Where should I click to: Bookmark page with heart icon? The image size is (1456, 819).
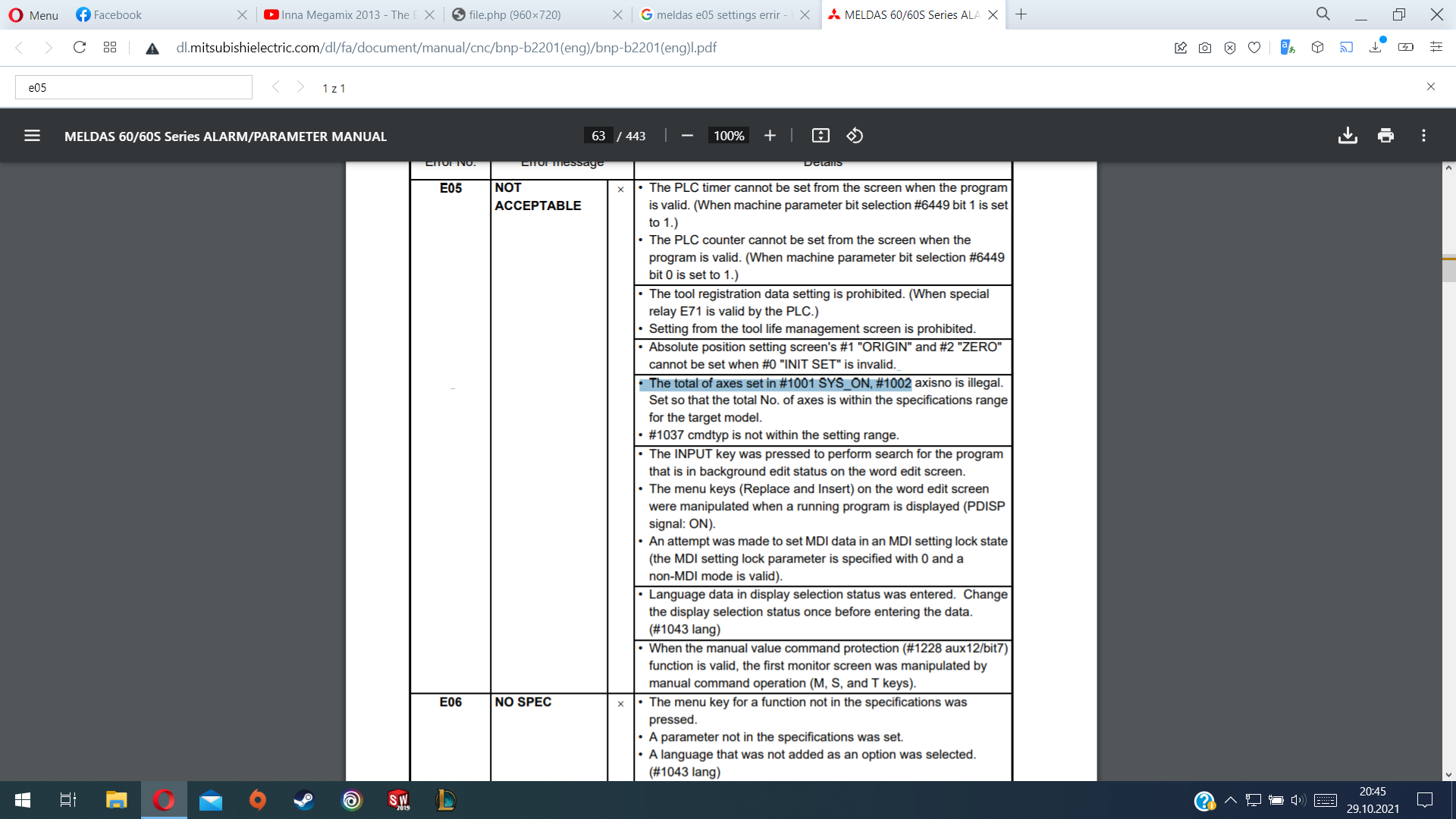pos(1254,48)
